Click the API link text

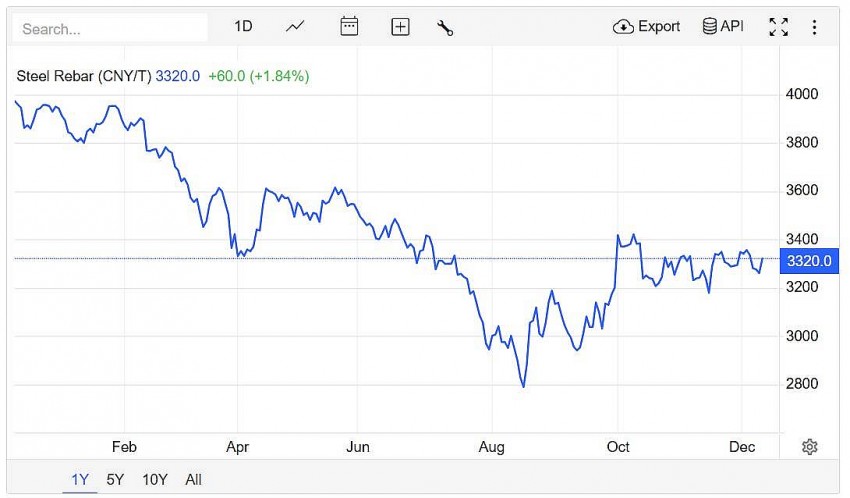pyautogui.click(x=732, y=27)
